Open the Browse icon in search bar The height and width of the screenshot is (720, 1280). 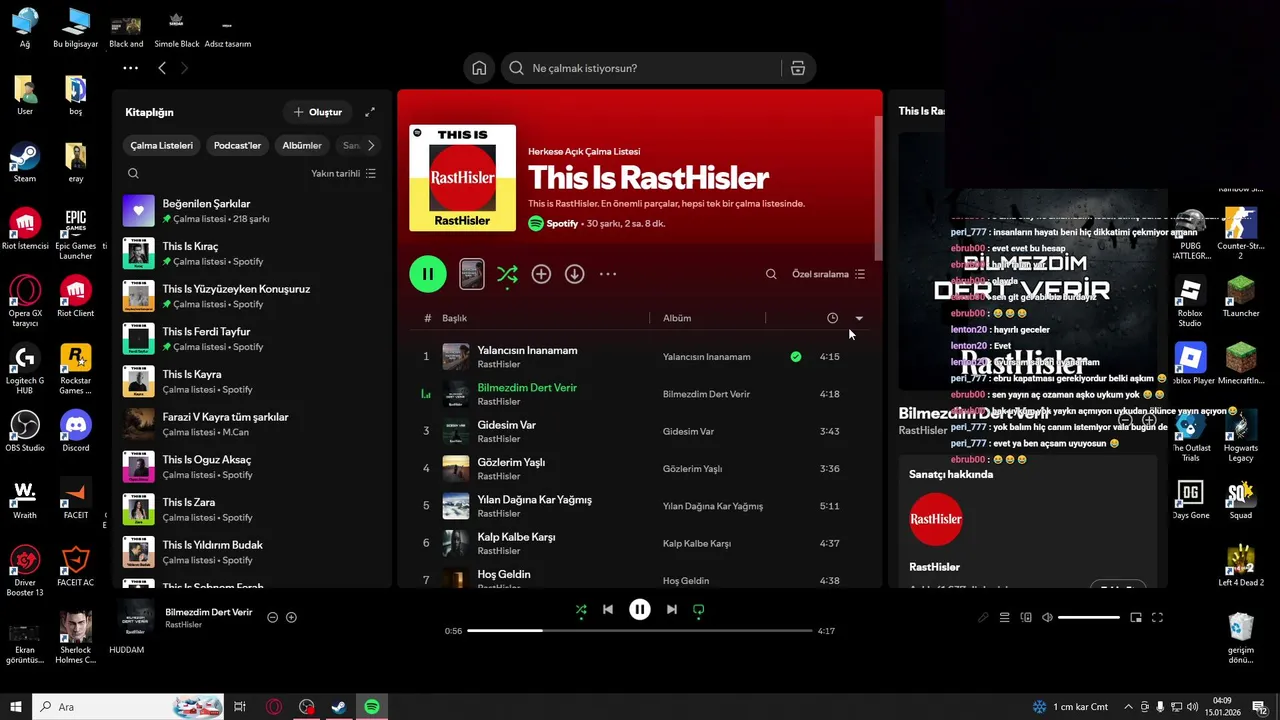(x=797, y=68)
